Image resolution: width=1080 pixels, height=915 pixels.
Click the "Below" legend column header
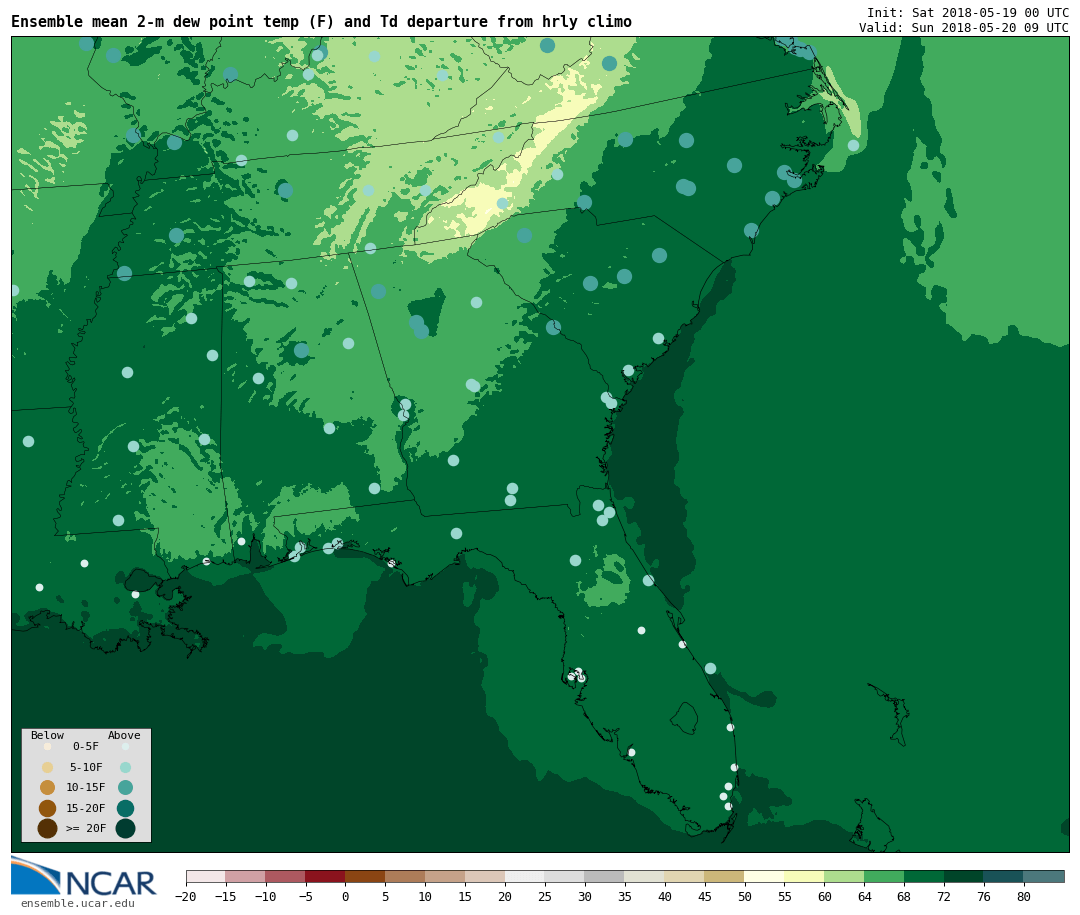[47, 735]
